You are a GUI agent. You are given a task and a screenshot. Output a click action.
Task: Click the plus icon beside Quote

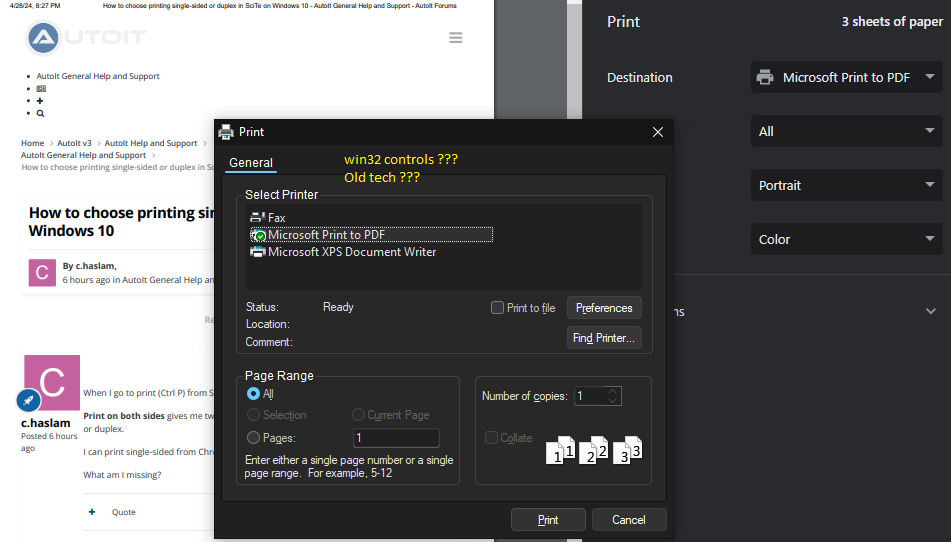[92, 512]
